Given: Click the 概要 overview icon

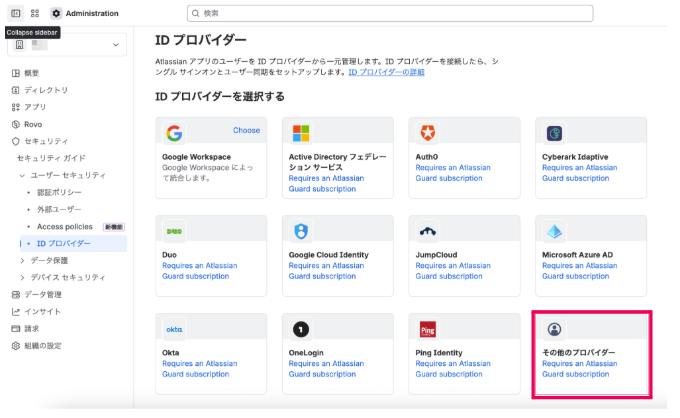Looking at the screenshot, I should 16,73.
